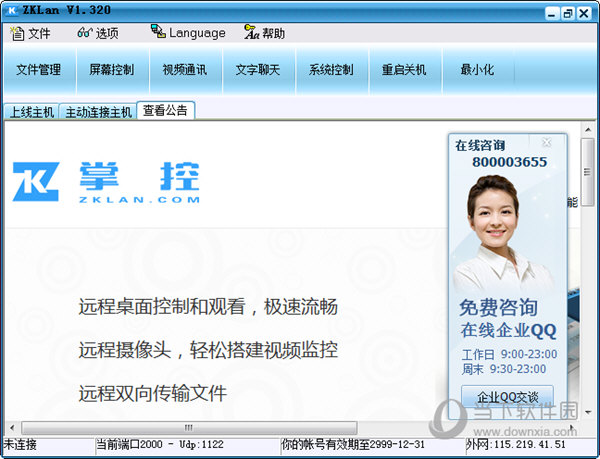Click the 企业QQ交谈 button
This screenshot has width=600, height=459.
[x=507, y=397]
